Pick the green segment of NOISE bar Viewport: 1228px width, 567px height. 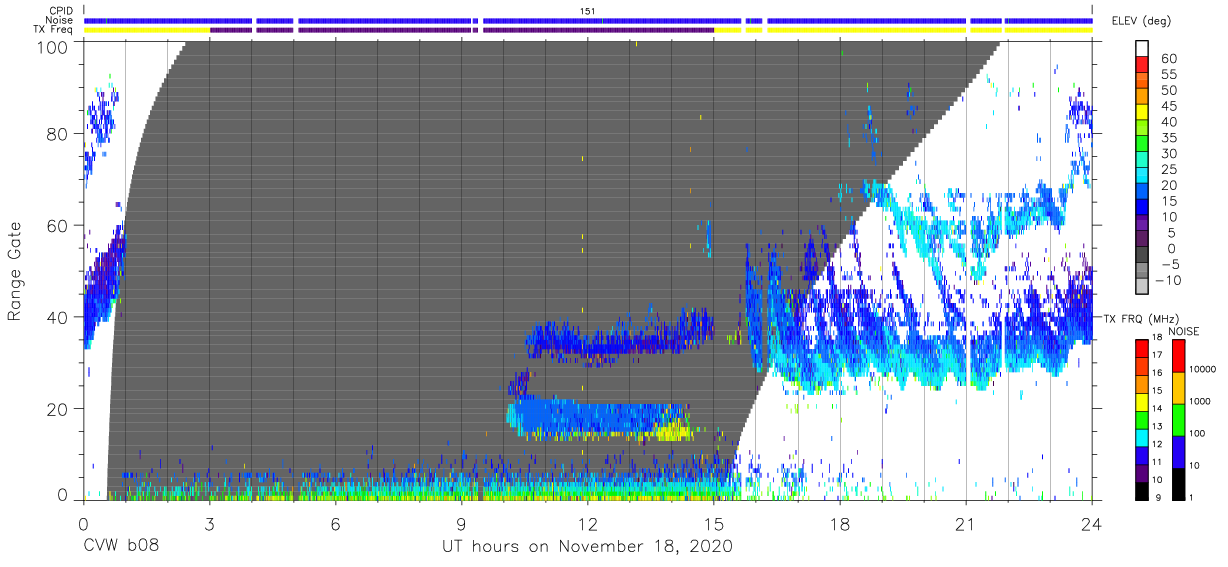point(1180,419)
